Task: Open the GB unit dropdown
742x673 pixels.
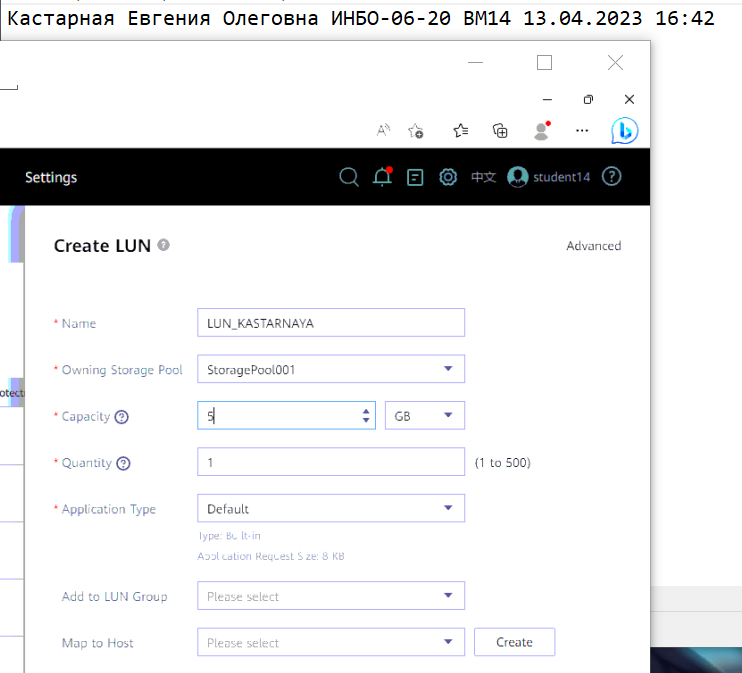Action: pyautogui.click(x=424, y=416)
